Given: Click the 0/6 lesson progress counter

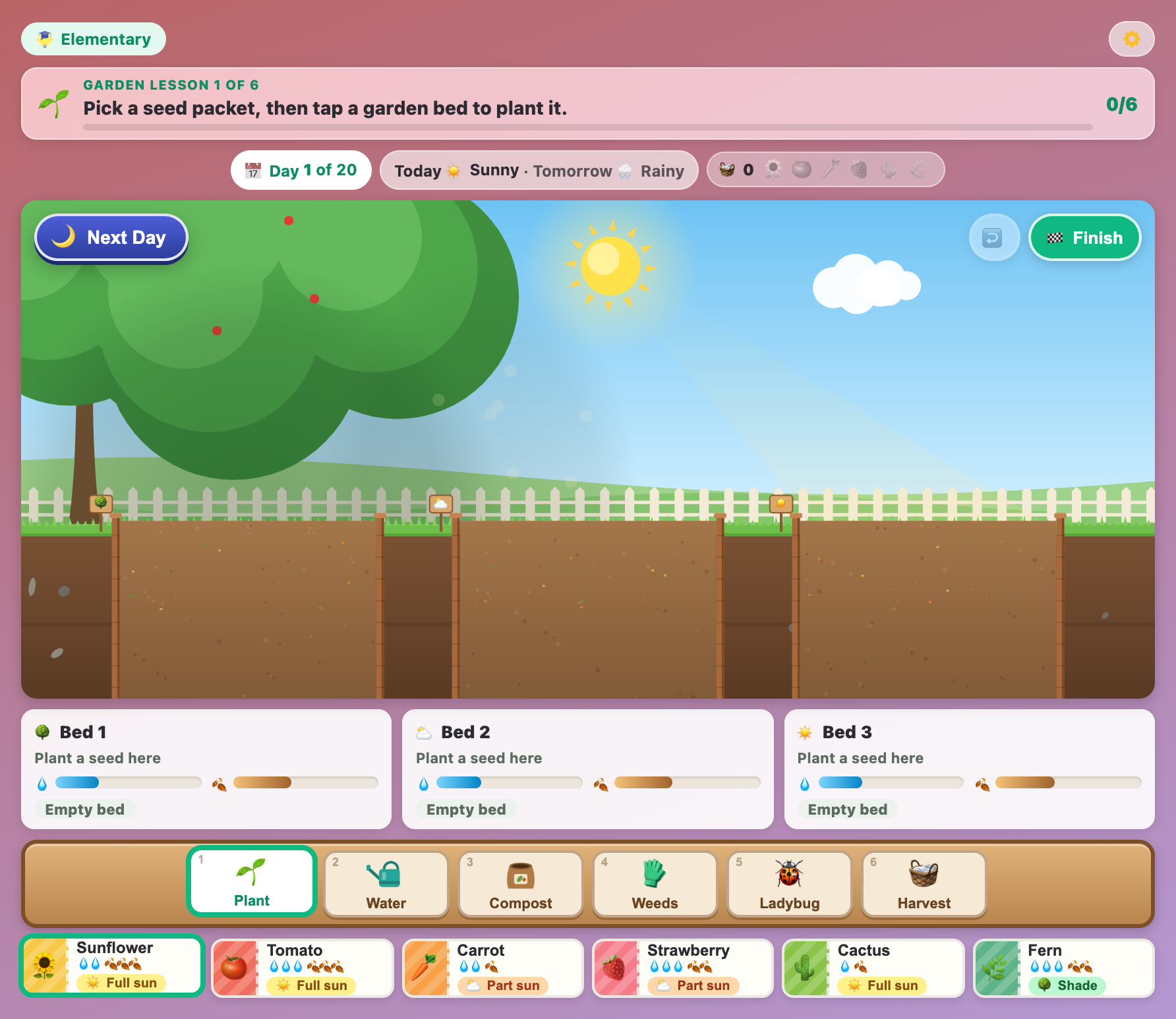Looking at the screenshot, I should point(1122,104).
